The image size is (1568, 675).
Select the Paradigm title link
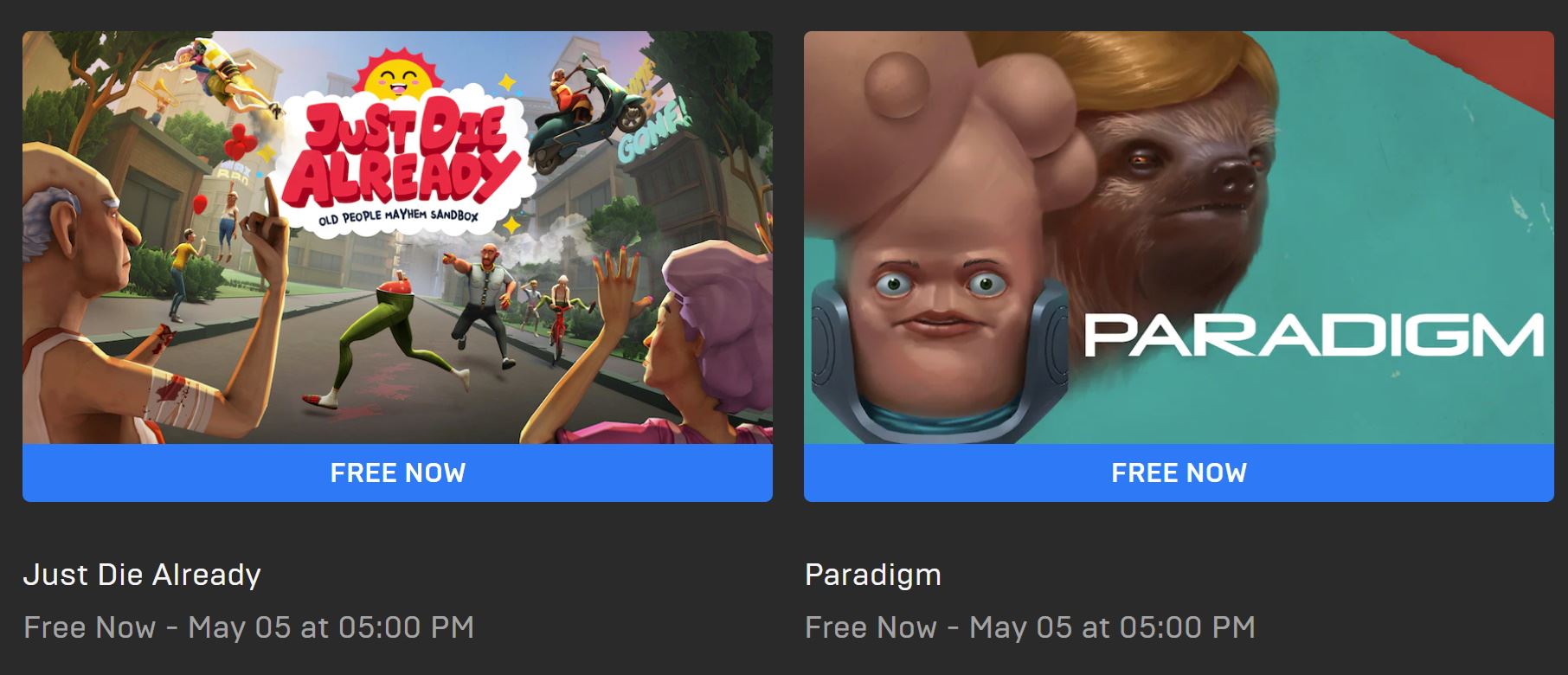point(873,575)
